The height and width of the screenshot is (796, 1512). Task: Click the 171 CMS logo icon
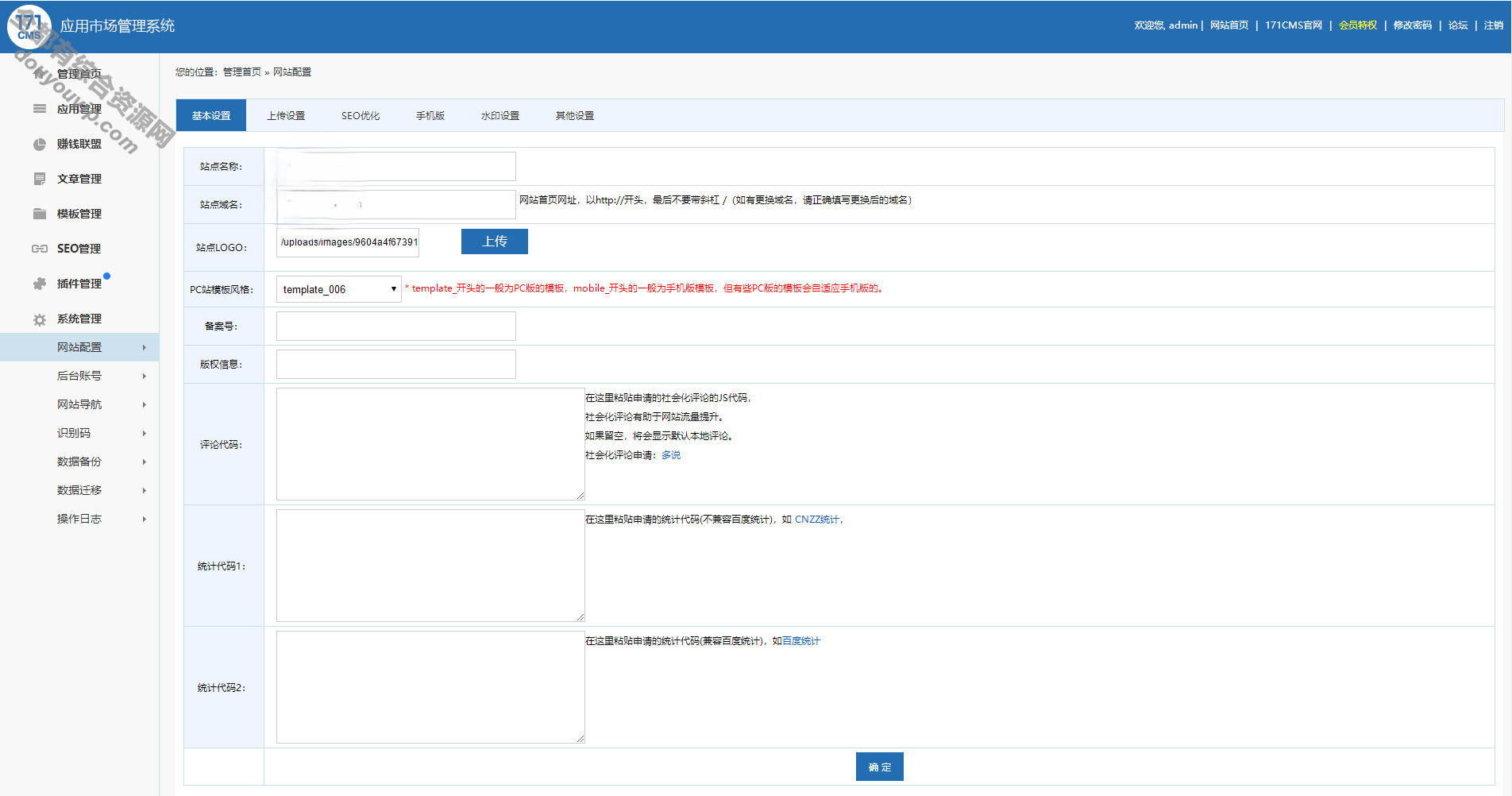click(29, 26)
